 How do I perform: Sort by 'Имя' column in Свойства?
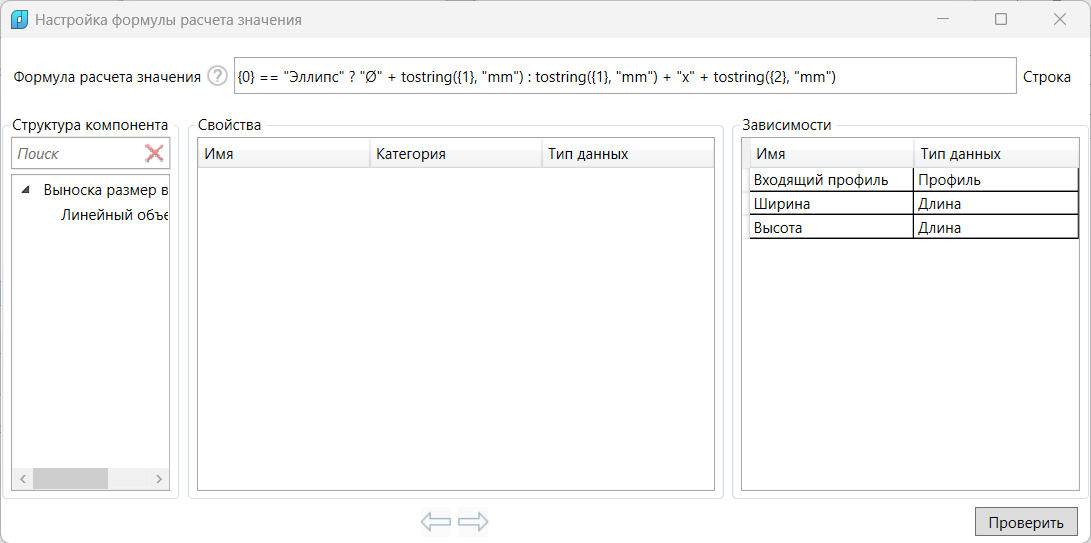[283, 154]
